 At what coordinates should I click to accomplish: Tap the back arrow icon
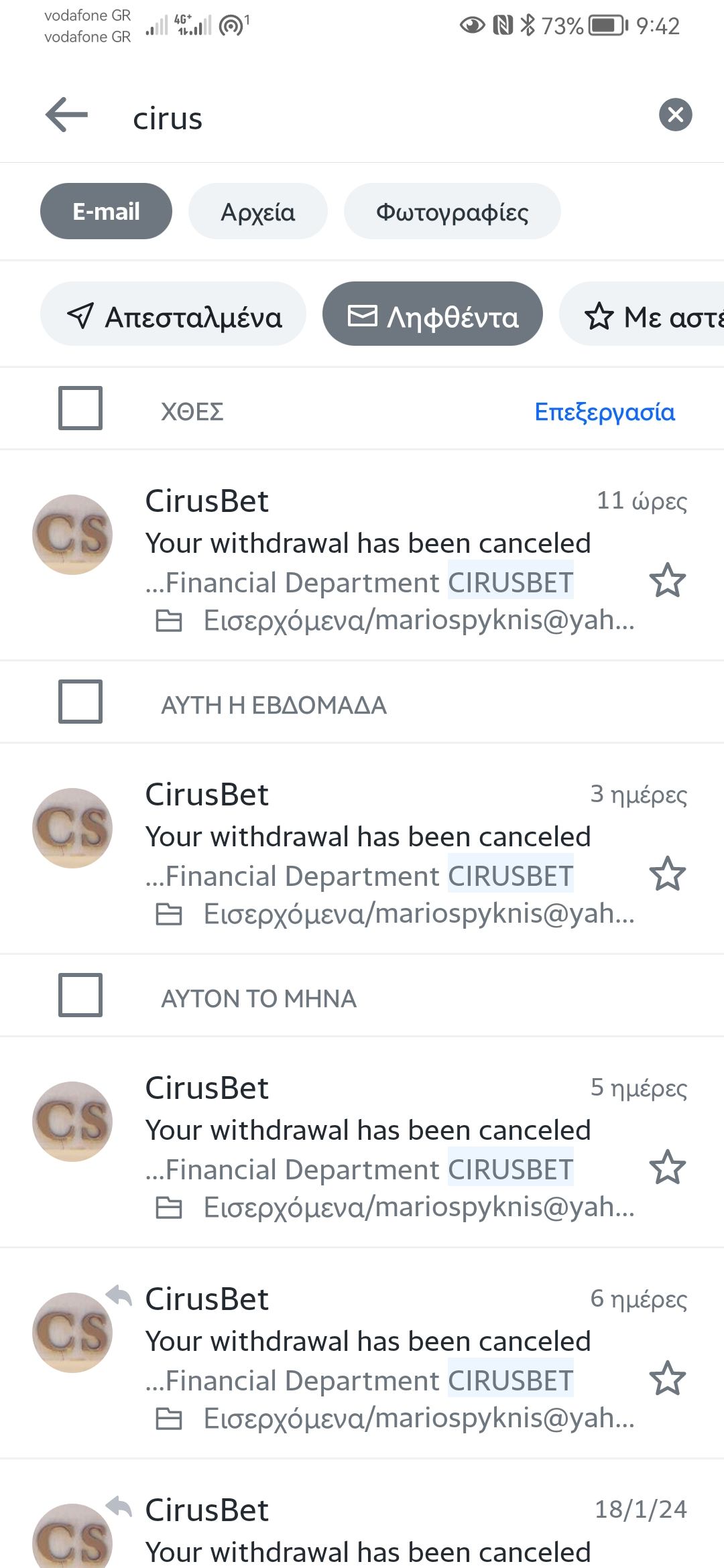point(66,115)
